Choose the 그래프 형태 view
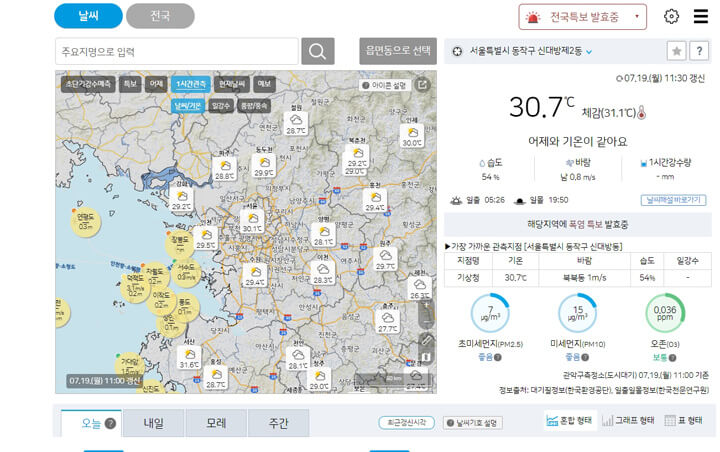The height and width of the screenshot is (452, 720). click(629, 421)
